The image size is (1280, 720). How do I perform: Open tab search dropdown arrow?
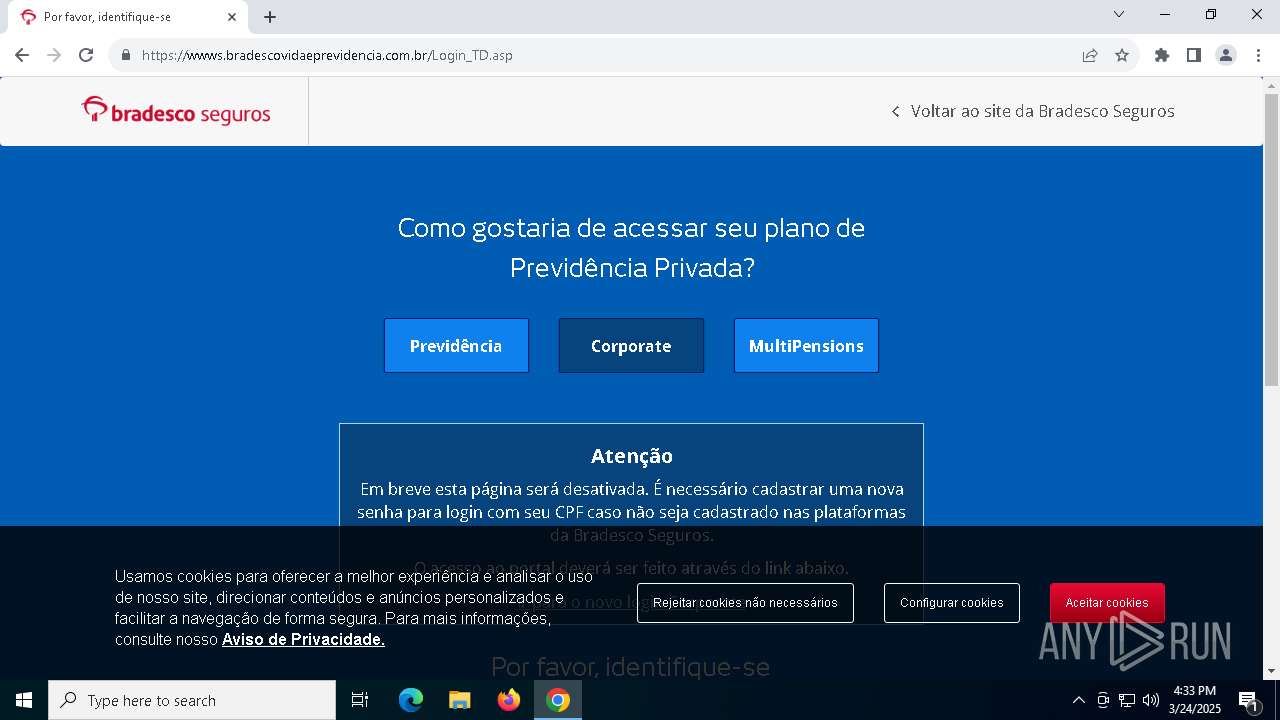pyautogui.click(x=1119, y=14)
